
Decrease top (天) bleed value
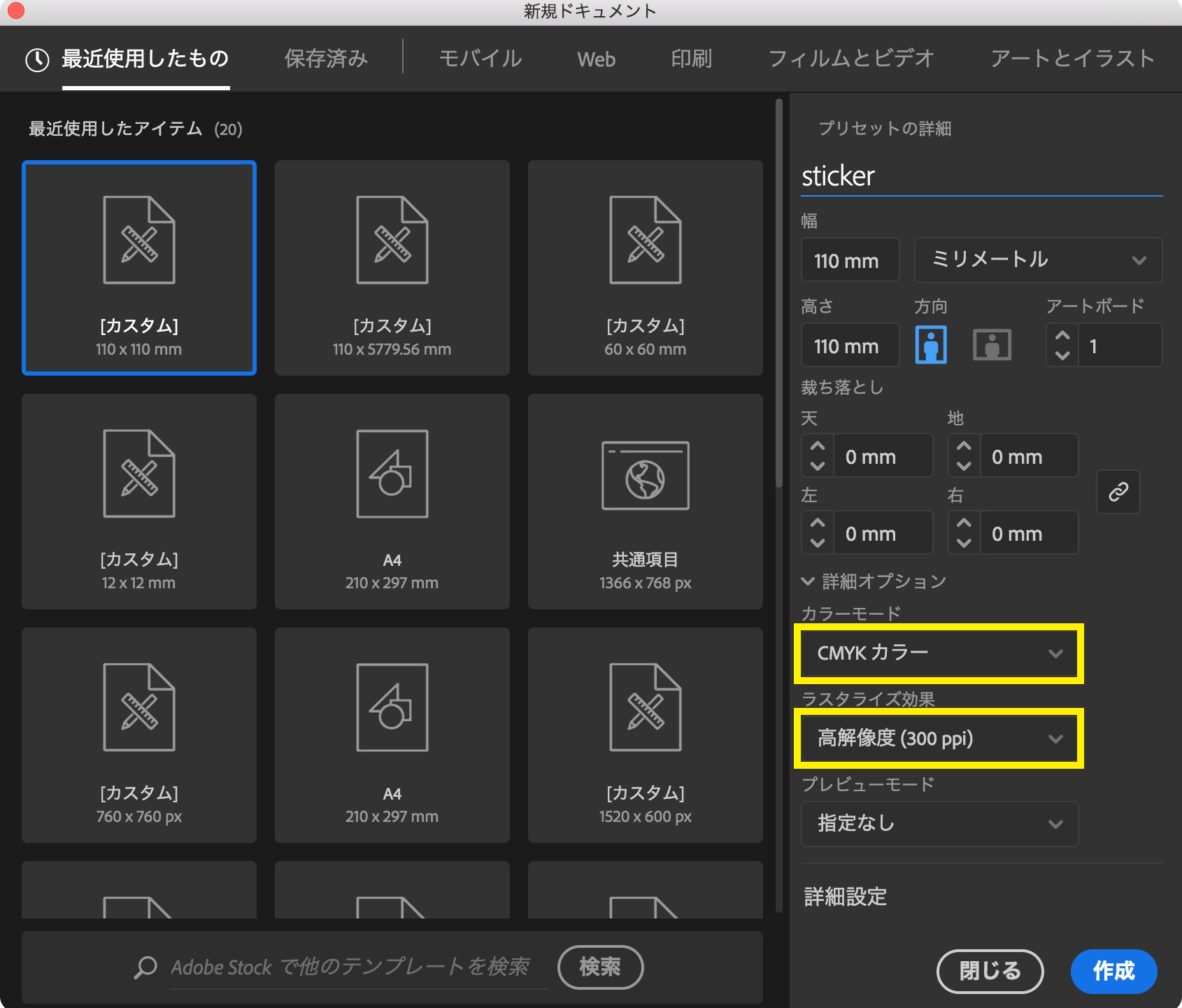tap(818, 466)
